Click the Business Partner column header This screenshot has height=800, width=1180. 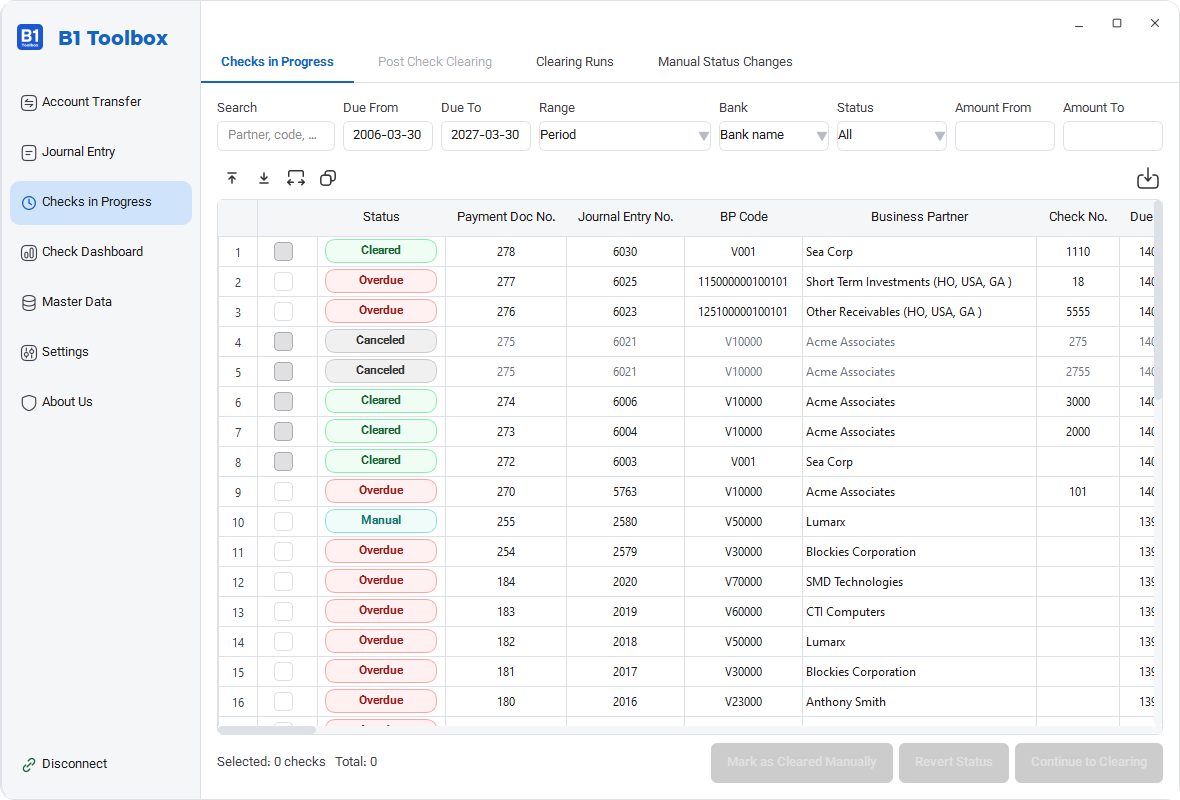[x=919, y=217]
